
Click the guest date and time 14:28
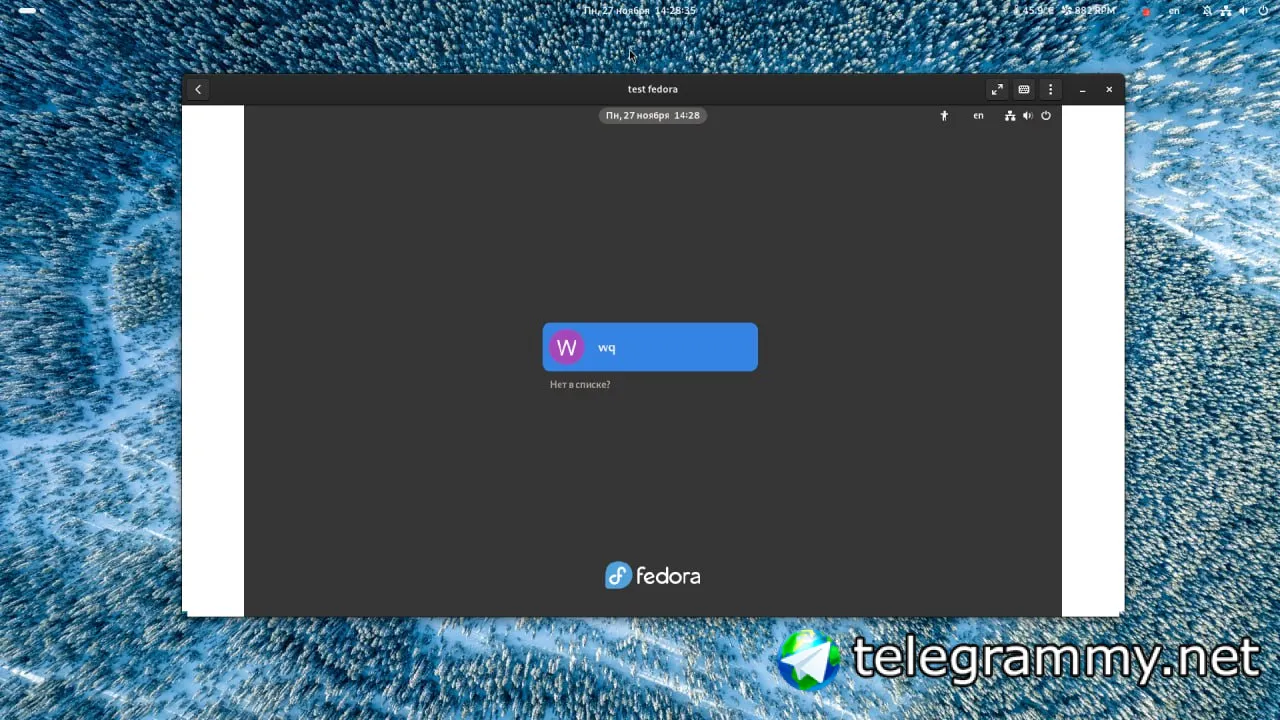click(653, 115)
